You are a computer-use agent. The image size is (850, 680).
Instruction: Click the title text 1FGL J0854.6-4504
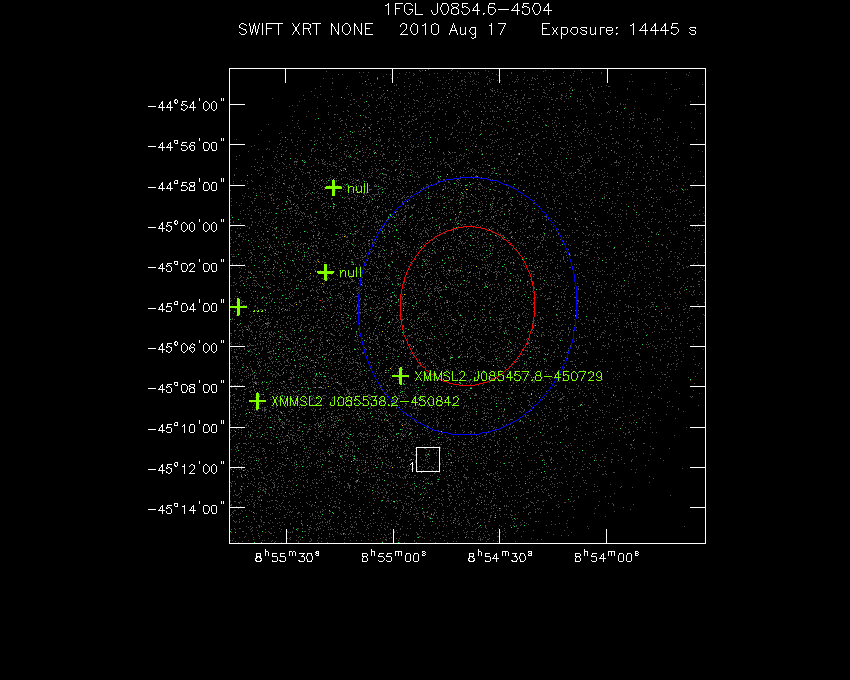(468, 9)
